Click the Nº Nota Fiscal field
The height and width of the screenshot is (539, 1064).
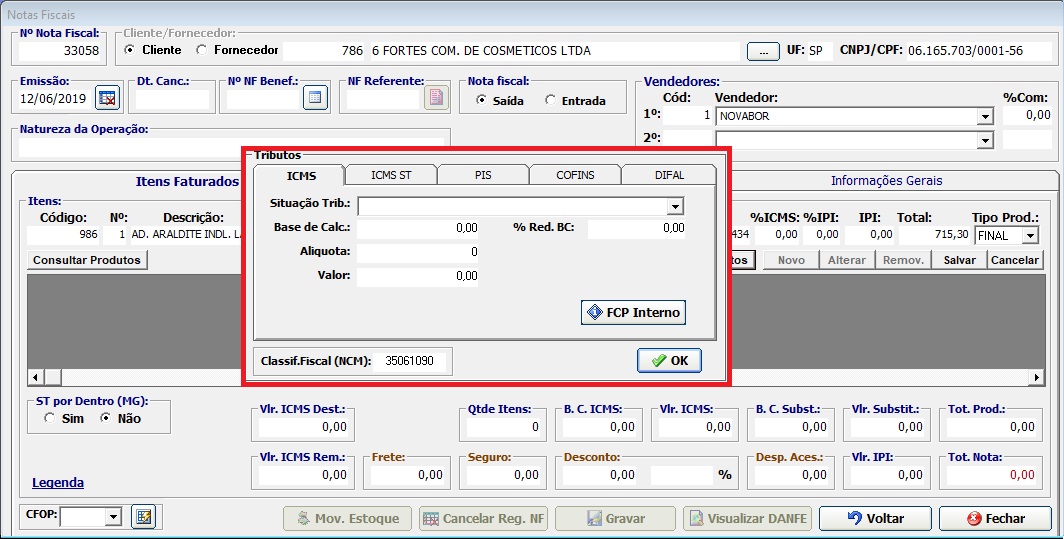[60, 51]
